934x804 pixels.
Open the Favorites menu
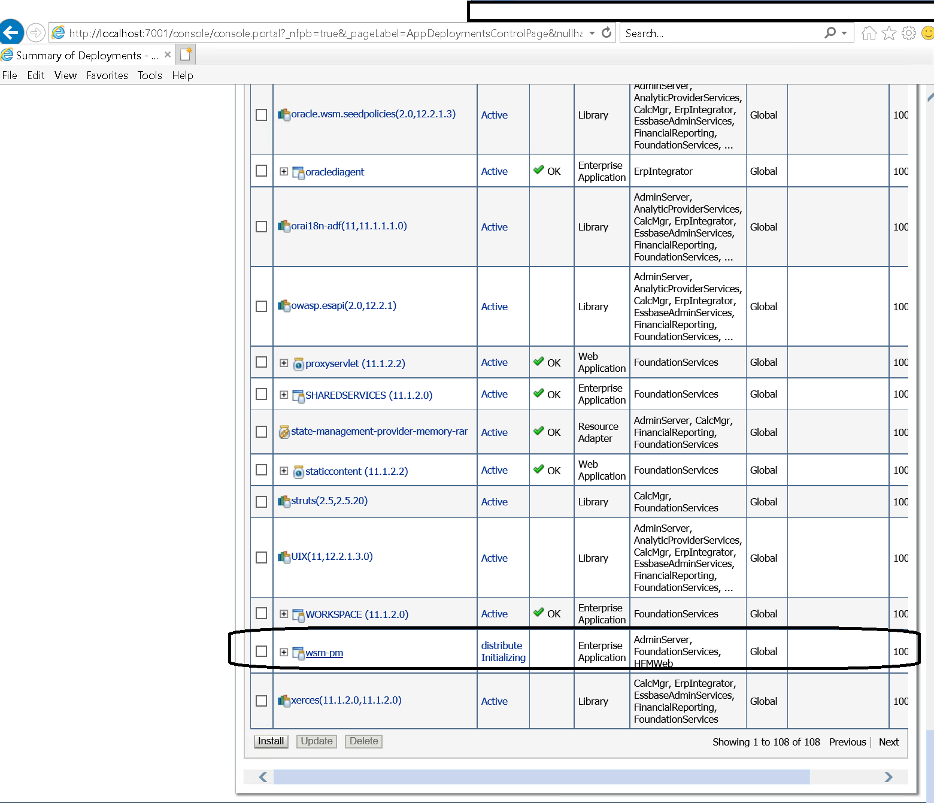click(x=107, y=75)
